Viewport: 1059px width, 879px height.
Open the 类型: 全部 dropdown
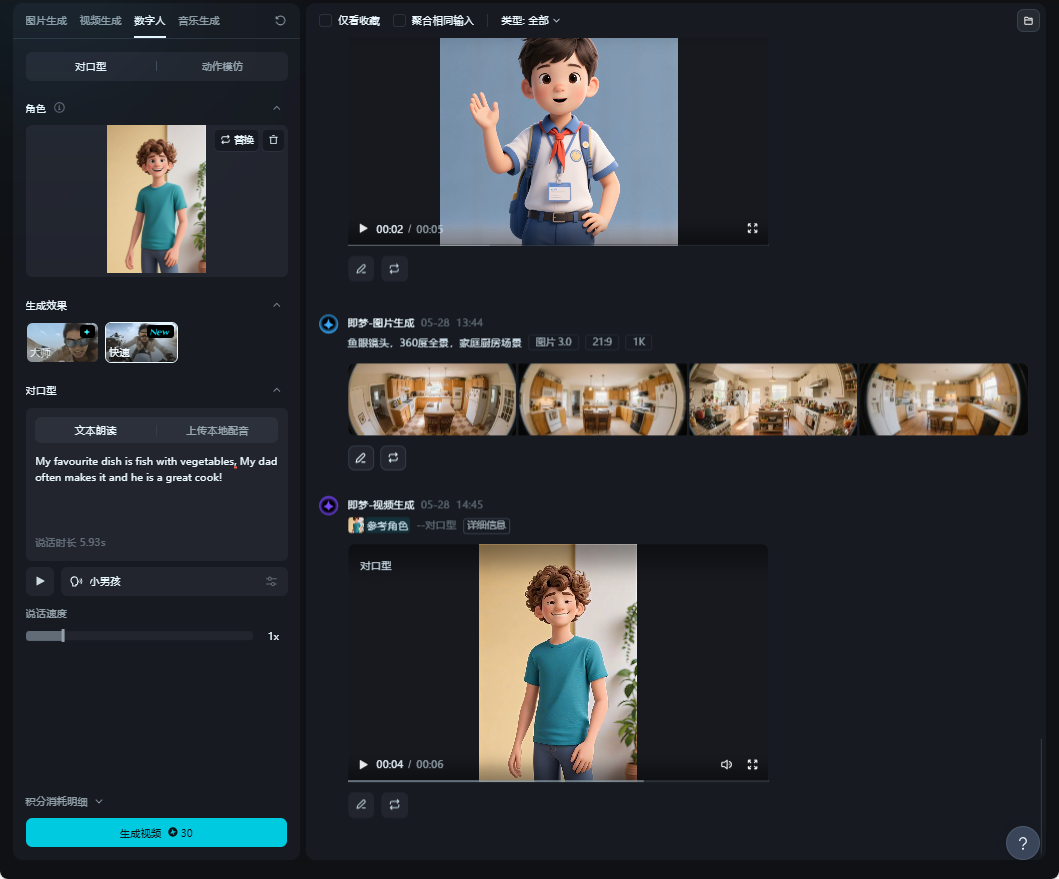click(529, 19)
